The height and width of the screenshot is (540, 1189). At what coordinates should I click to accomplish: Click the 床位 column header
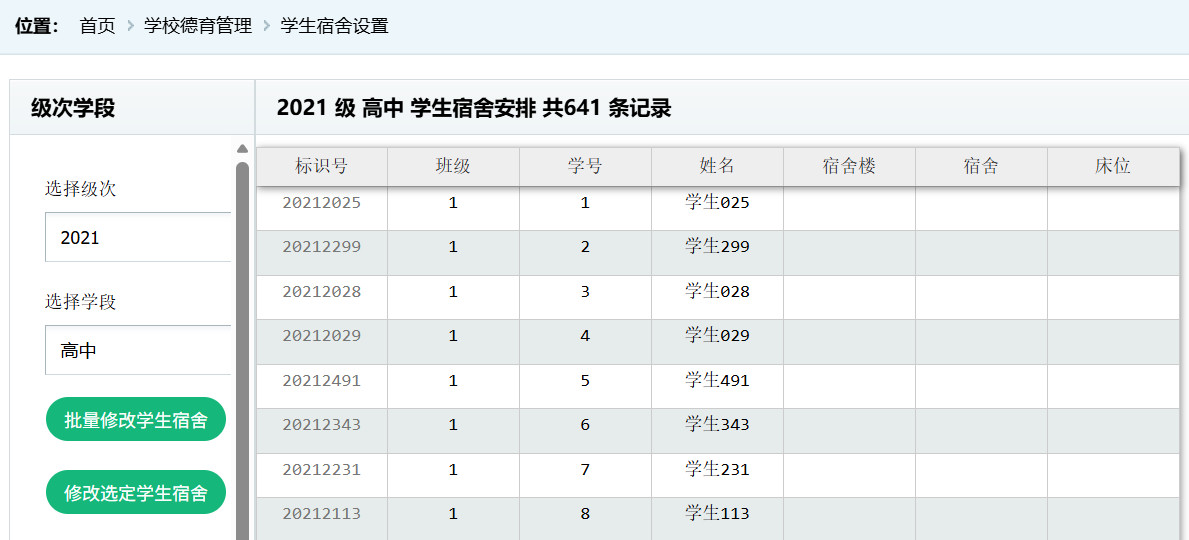(1113, 167)
